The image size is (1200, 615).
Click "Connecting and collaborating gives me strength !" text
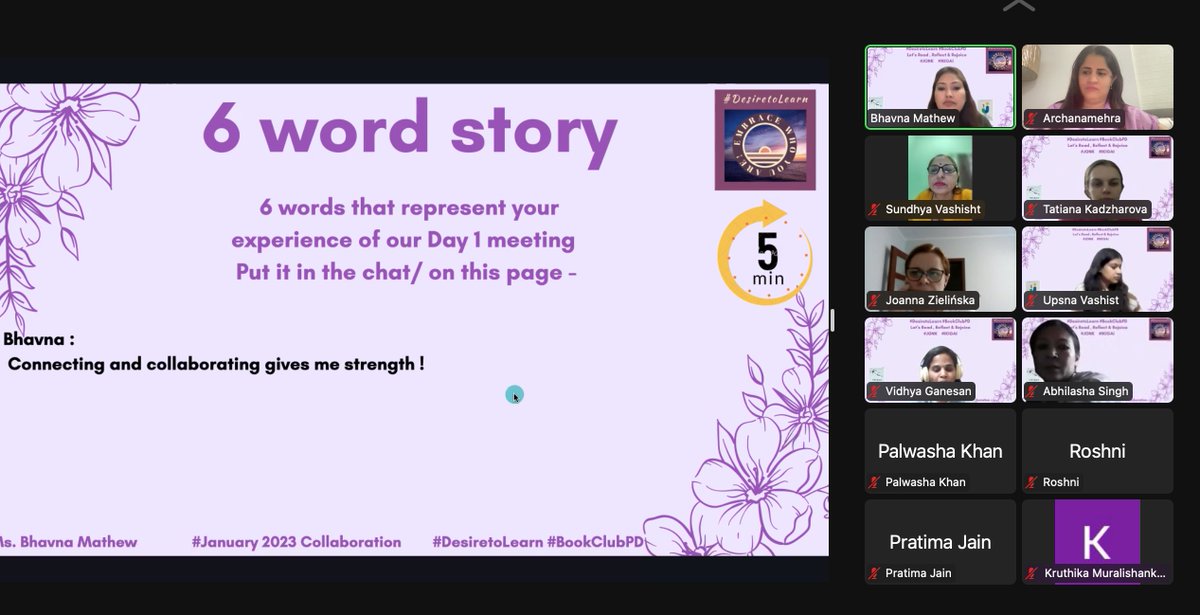point(216,364)
